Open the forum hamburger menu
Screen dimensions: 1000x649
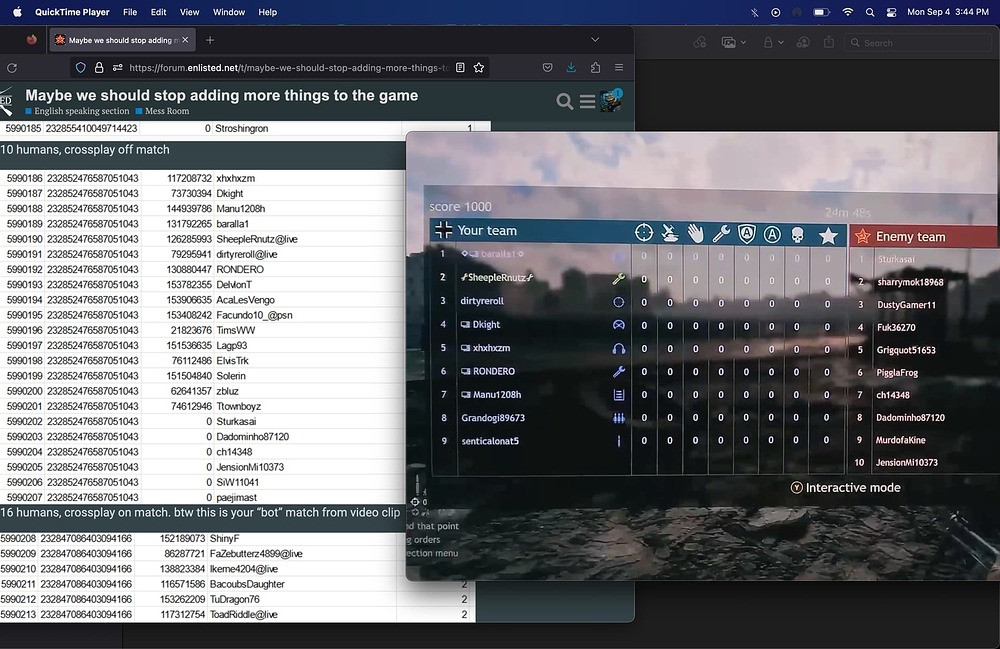click(x=587, y=101)
